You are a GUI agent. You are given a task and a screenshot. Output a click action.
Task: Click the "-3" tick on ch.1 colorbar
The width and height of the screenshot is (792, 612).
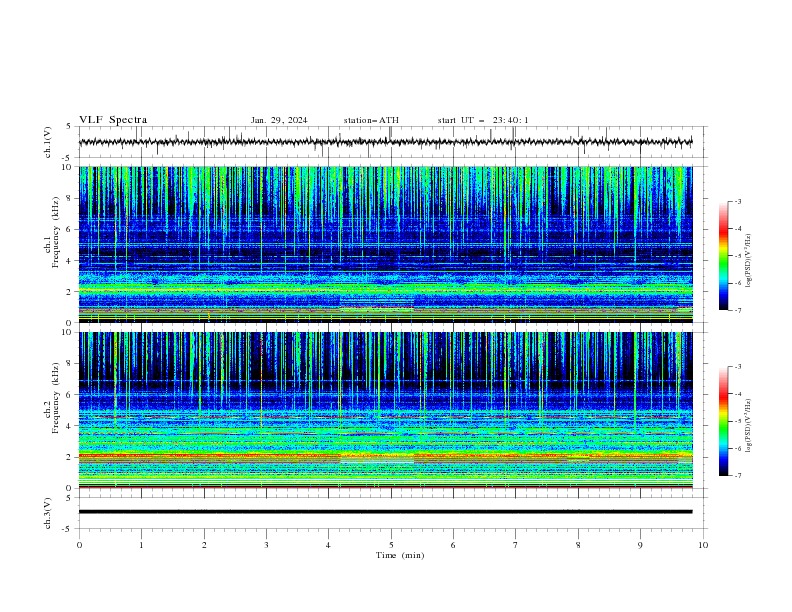click(x=737, y=201)
